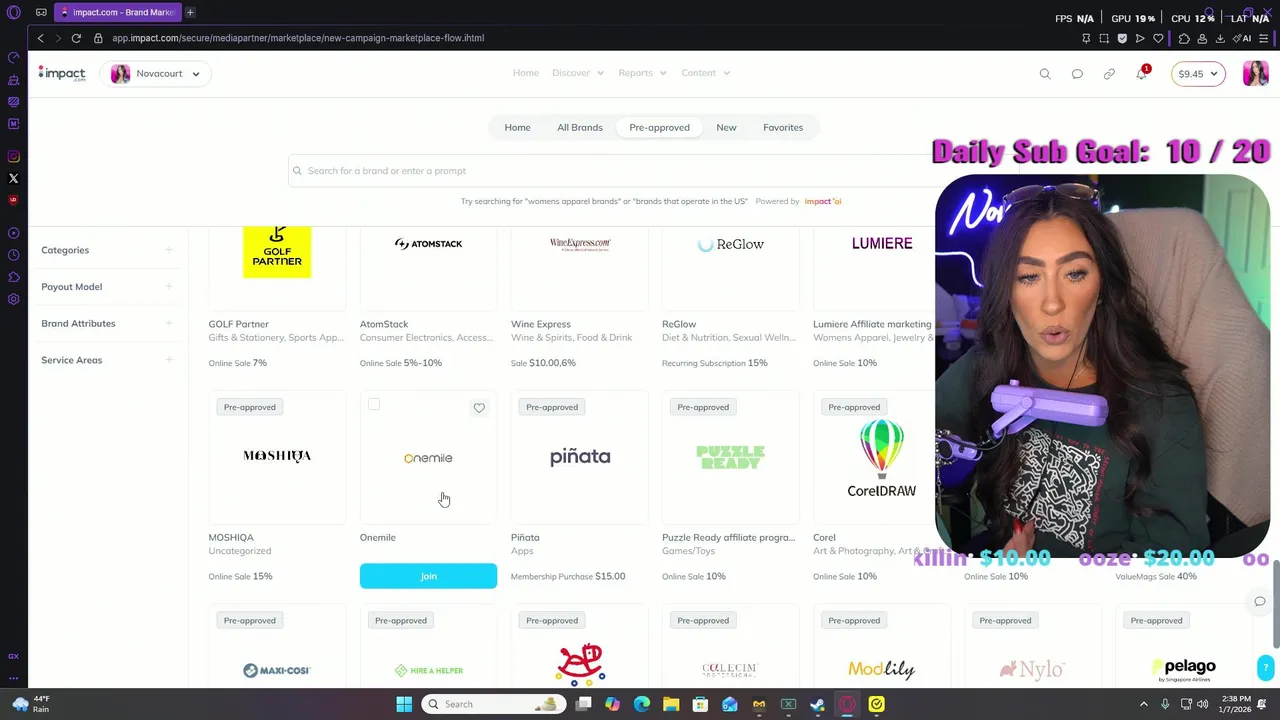Open the Reports navigation dropdown

tap(642, 73)
